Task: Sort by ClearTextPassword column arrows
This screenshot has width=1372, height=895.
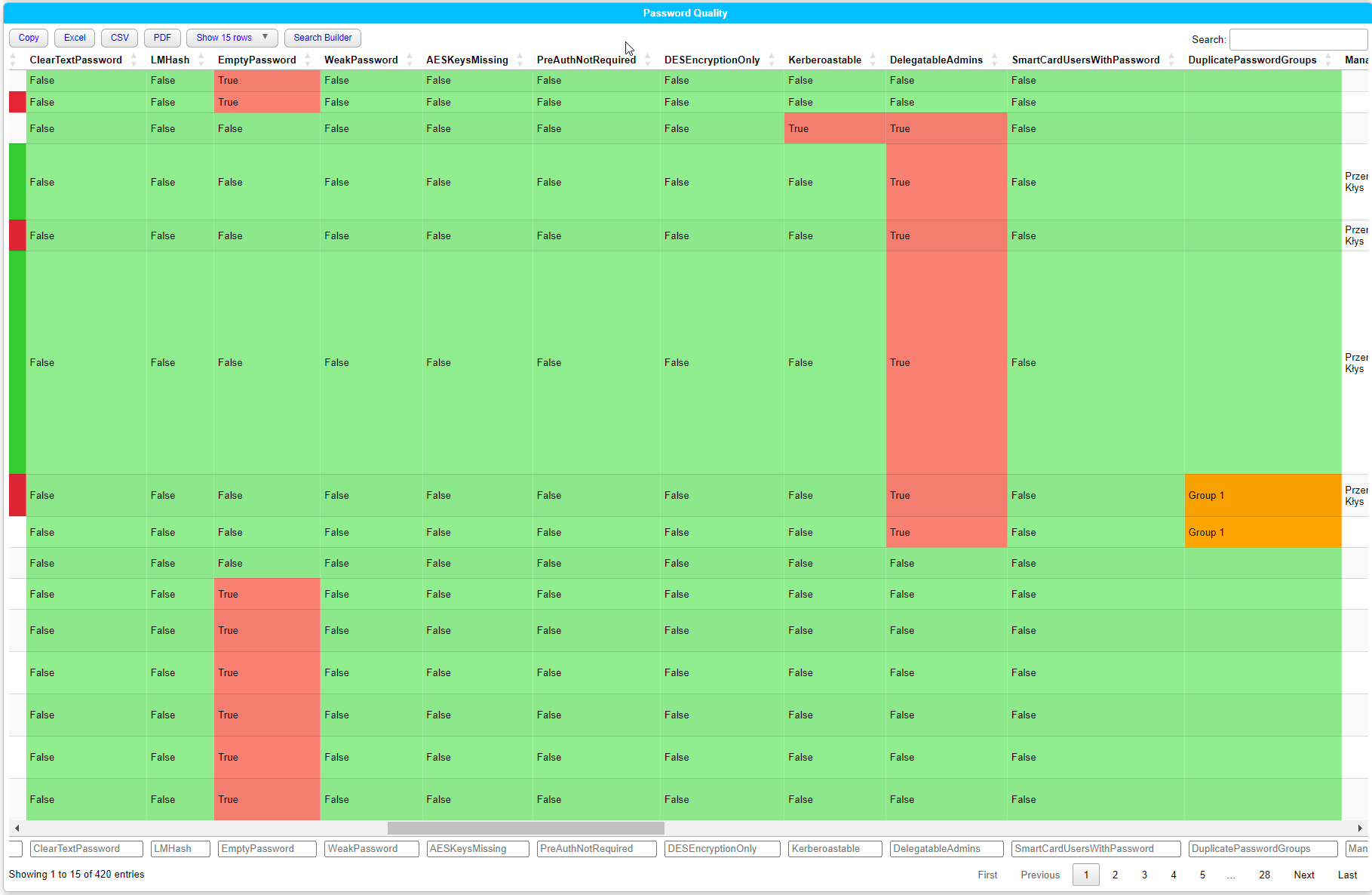Action: click(x=134, y=60)
